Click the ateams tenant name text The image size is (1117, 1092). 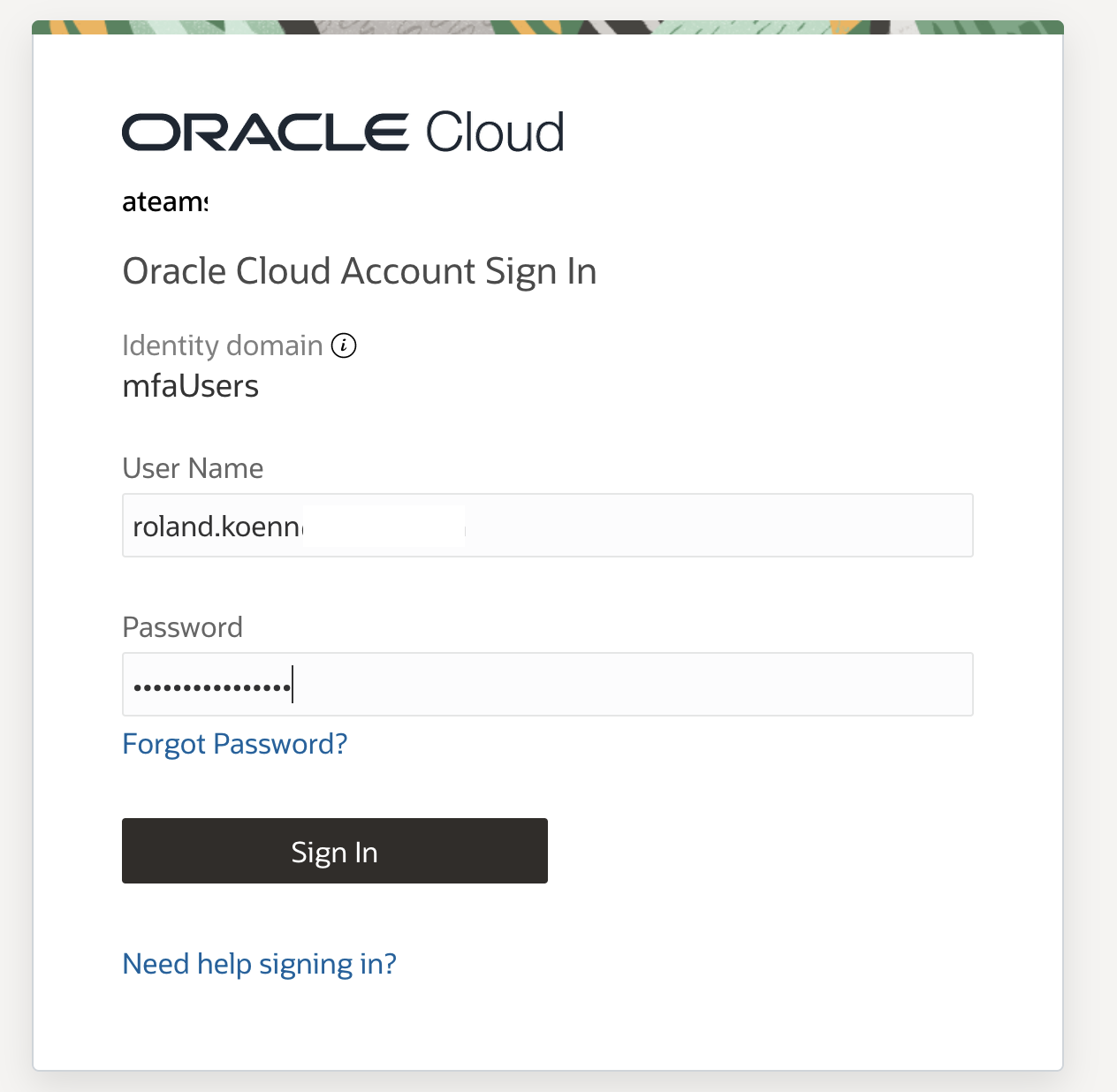click(x=163, y=202)
